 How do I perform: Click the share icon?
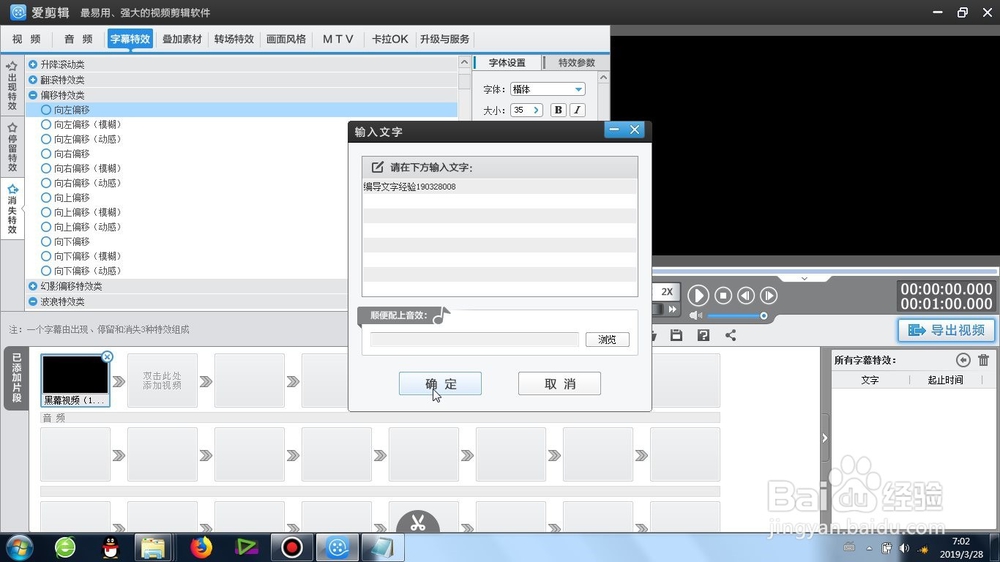tap(730, 335)
